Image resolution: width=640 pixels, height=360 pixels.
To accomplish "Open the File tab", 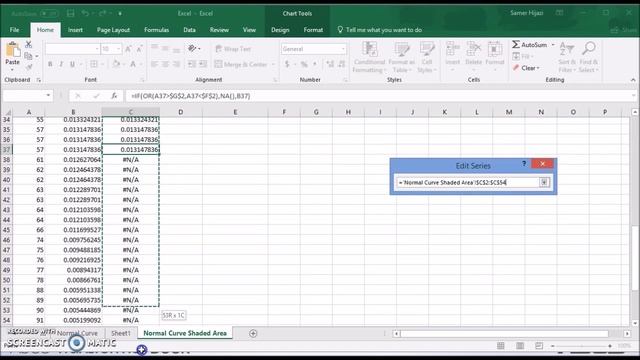I will 14,30.
